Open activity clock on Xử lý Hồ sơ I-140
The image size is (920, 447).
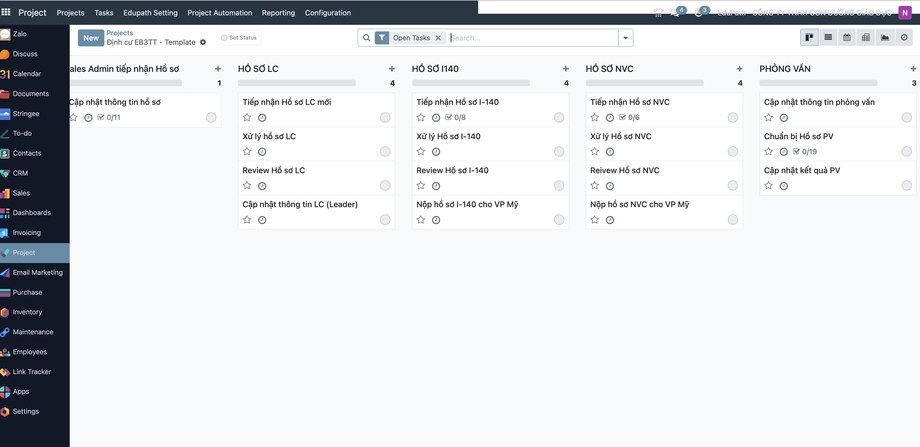point(436,152)
